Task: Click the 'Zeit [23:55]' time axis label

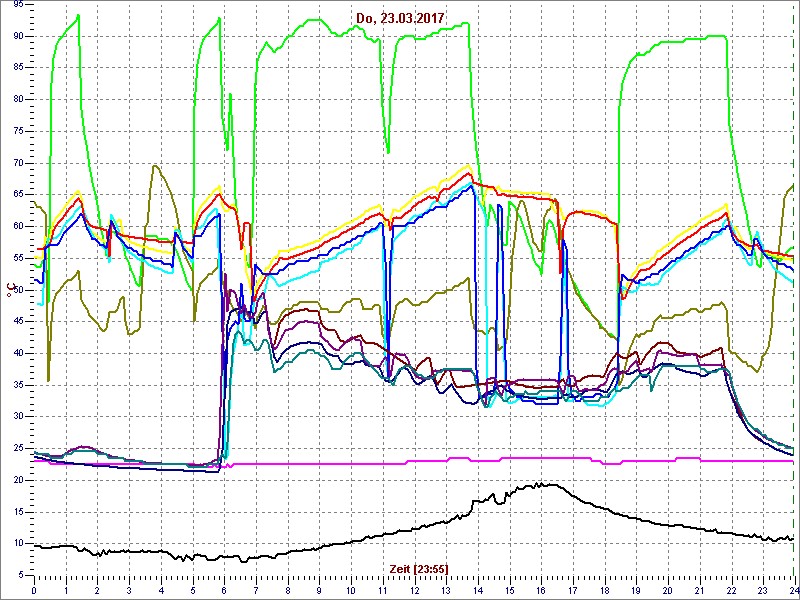Action: tap(419, 569)
